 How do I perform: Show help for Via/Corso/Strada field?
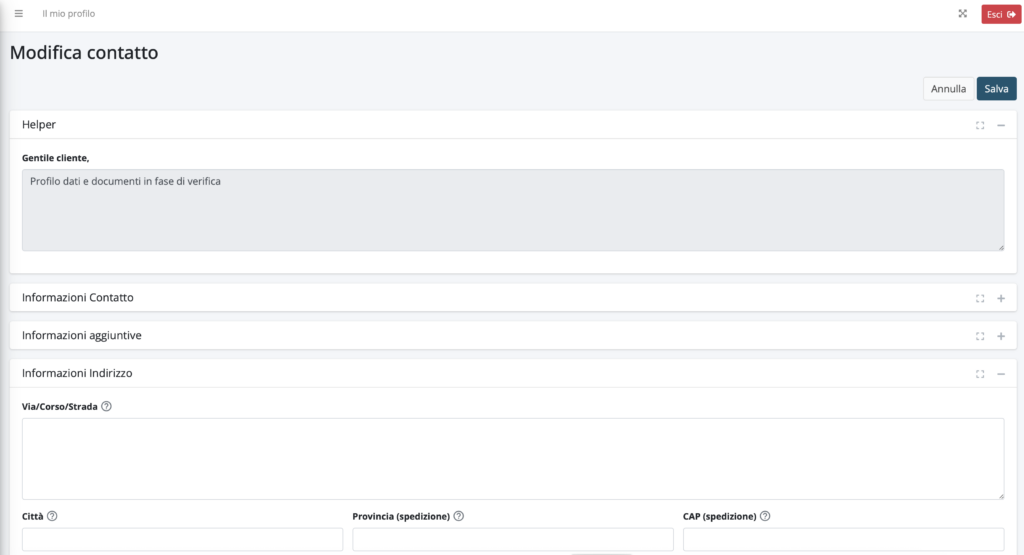pyautogui.click(x=106, y=407)
